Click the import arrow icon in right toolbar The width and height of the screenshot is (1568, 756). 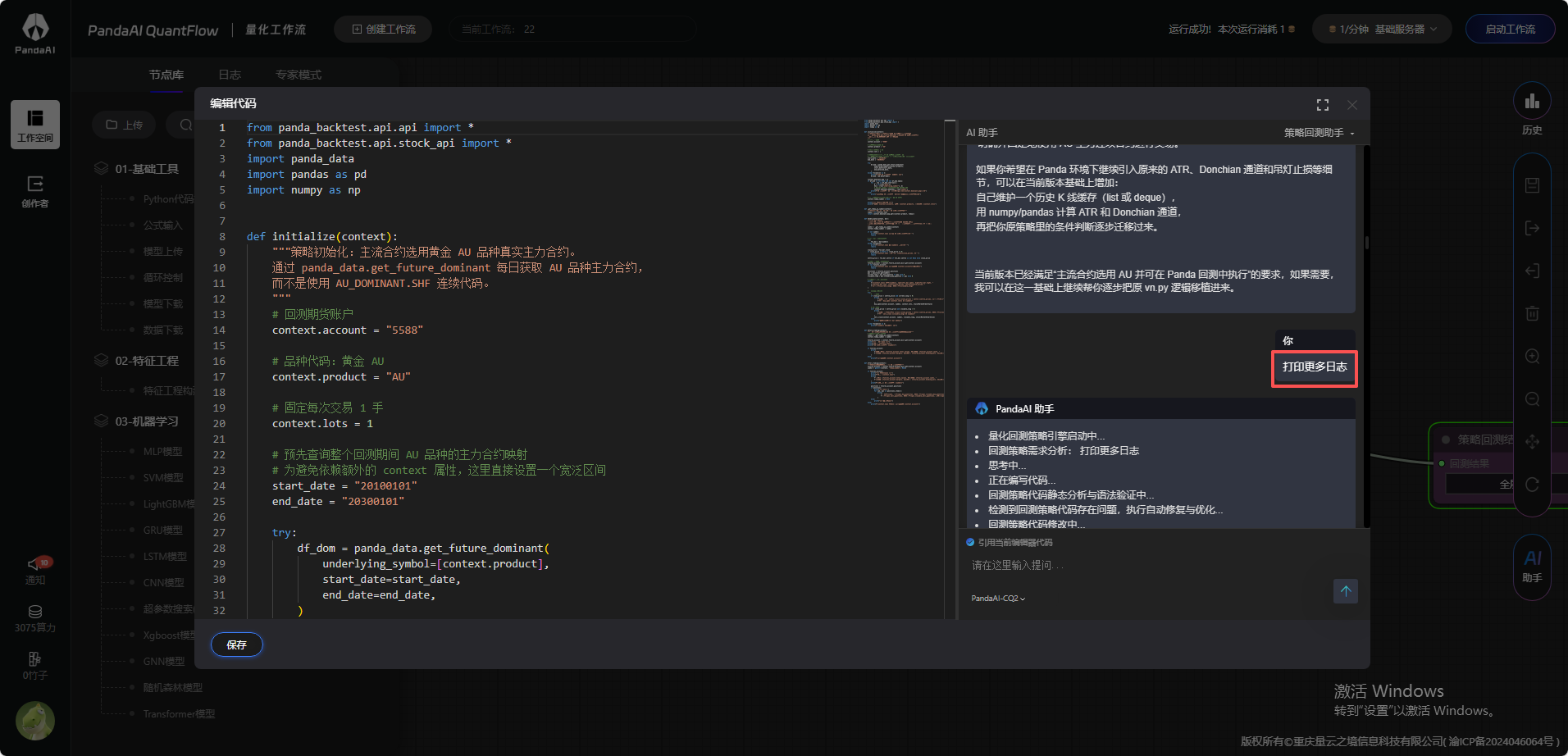tap(1532, 271)
